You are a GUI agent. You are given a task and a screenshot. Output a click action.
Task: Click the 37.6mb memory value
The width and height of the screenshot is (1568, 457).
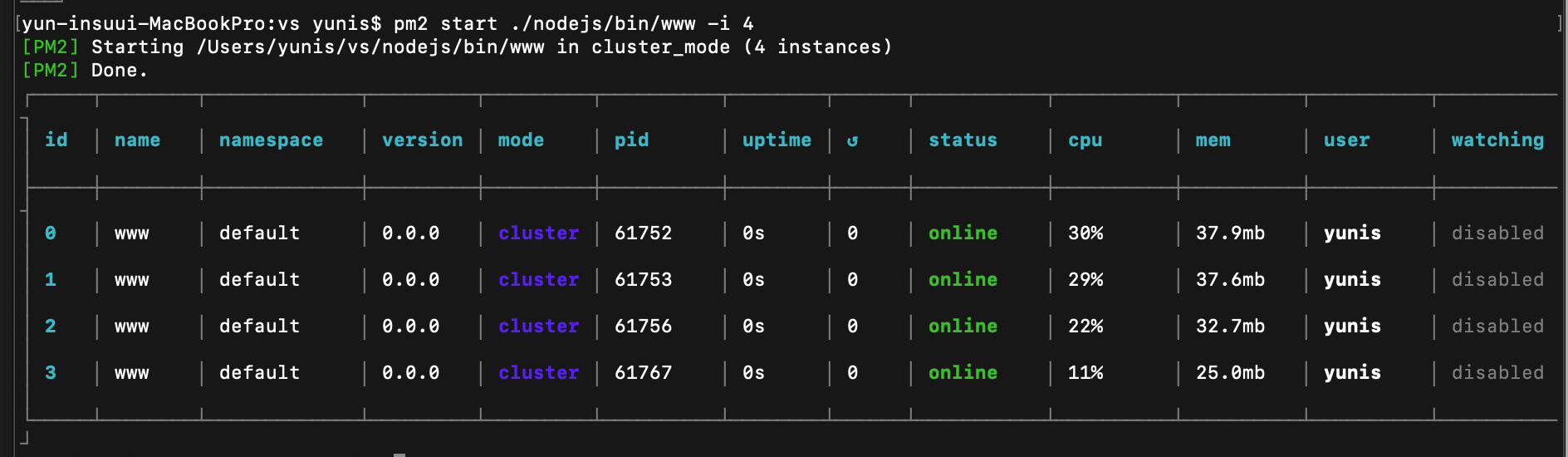coord(1231,279)
